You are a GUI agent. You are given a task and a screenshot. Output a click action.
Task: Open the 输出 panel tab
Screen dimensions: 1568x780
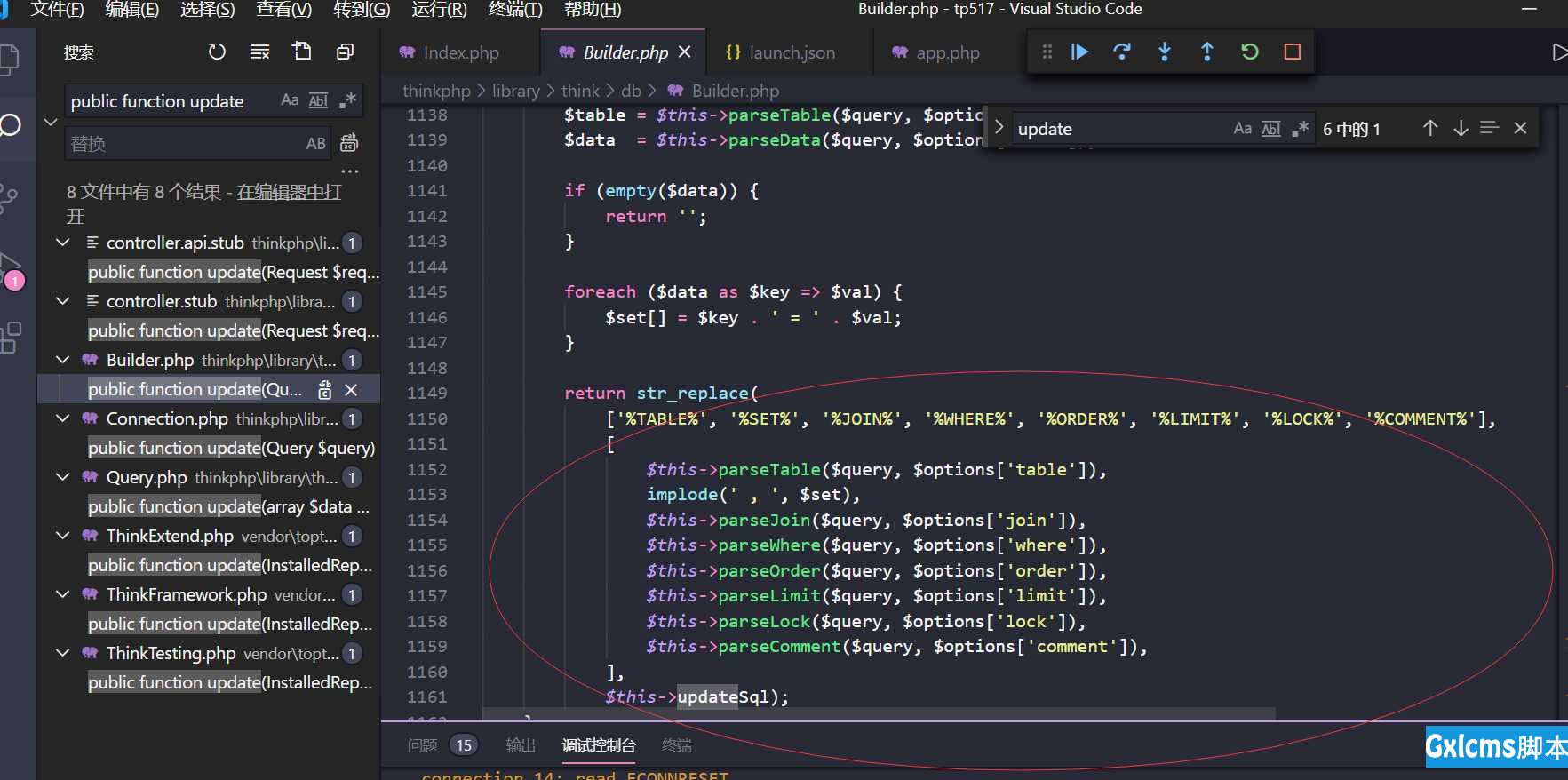coord(521,745)
